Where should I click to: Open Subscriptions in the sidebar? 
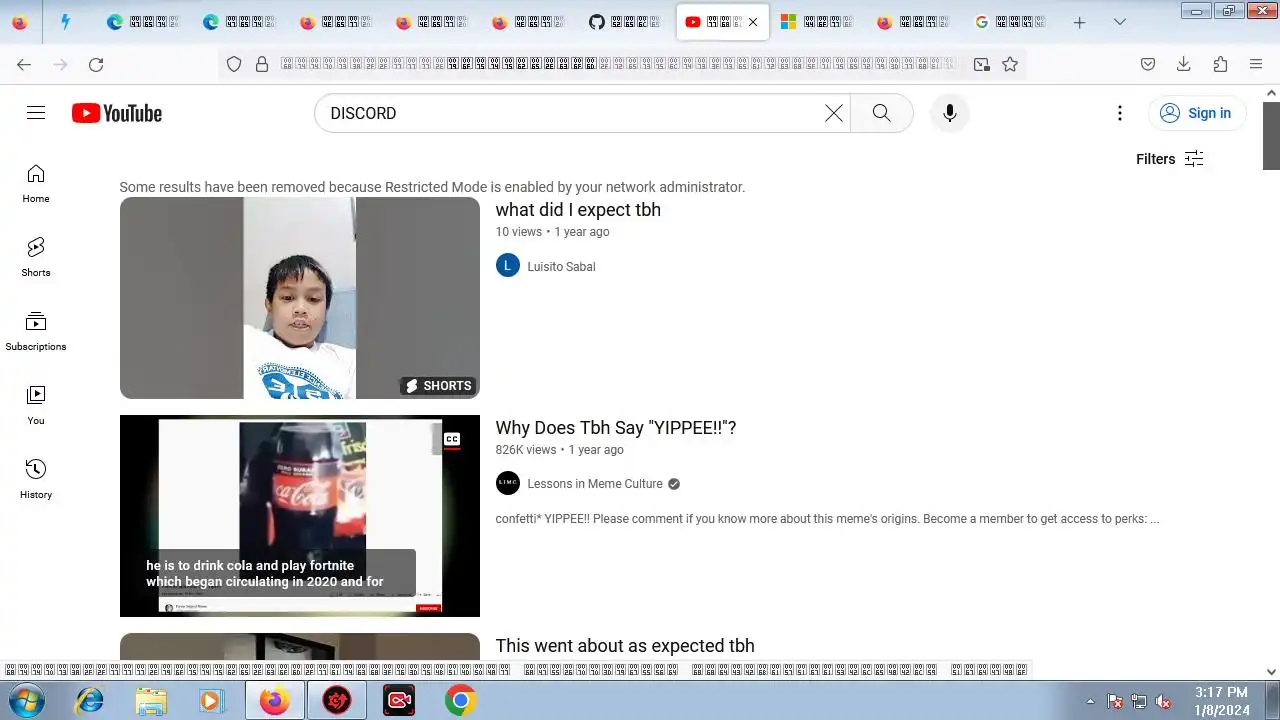point(36,331)
